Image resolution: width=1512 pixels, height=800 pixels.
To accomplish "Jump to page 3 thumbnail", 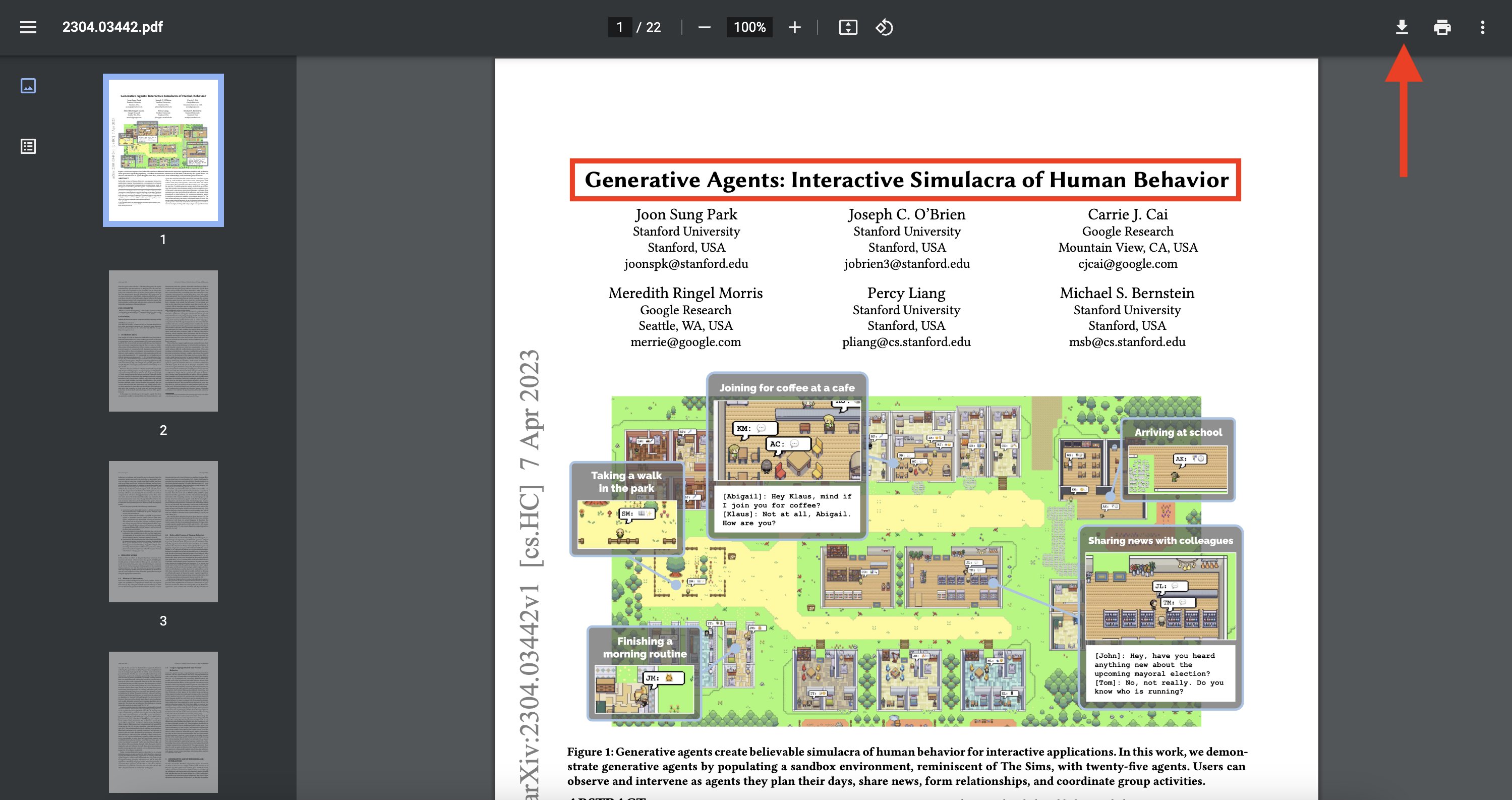I will pos(163,531).
